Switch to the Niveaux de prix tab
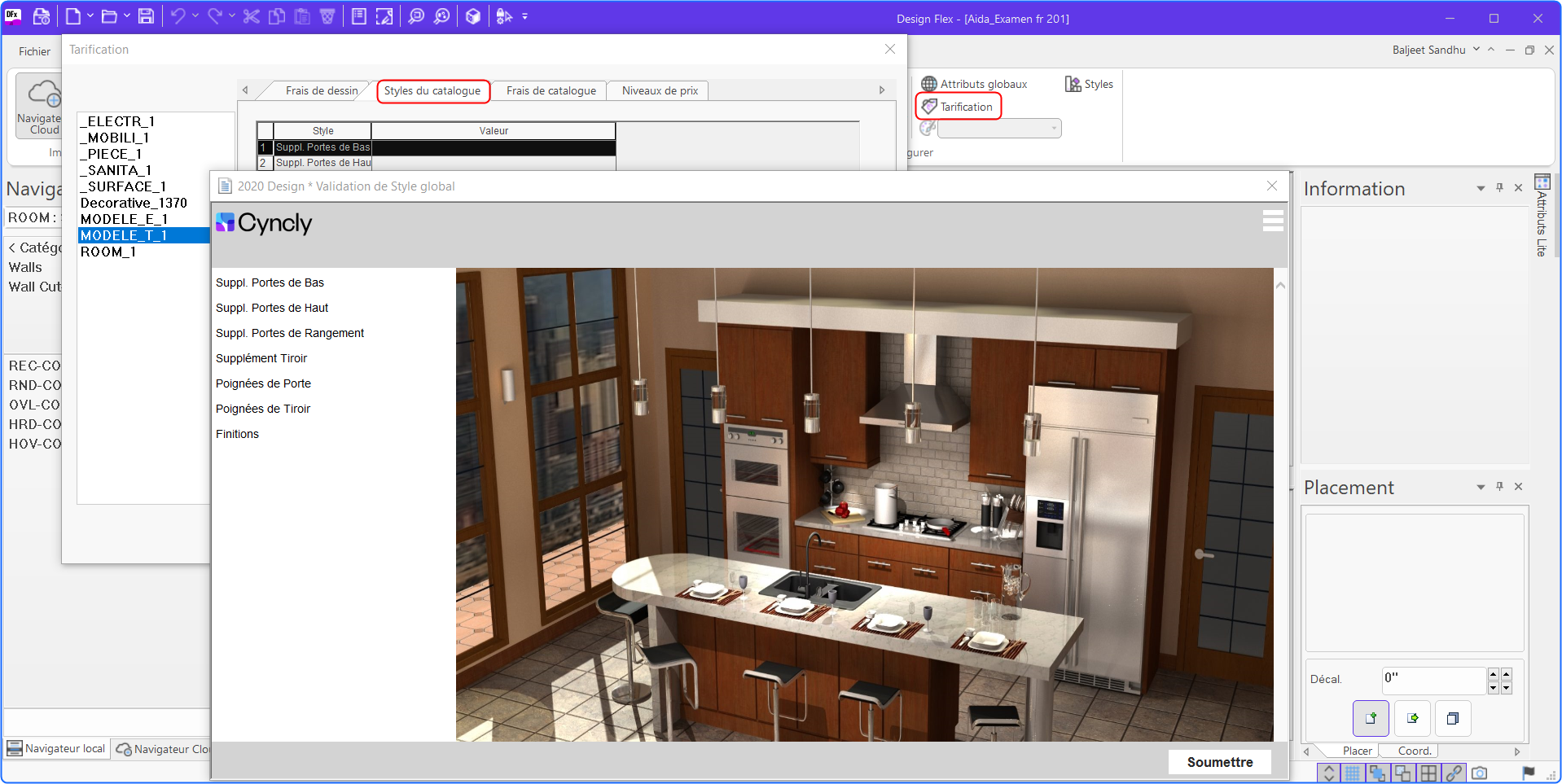This screenshot has width=1562, height=784. coord(660,90)
